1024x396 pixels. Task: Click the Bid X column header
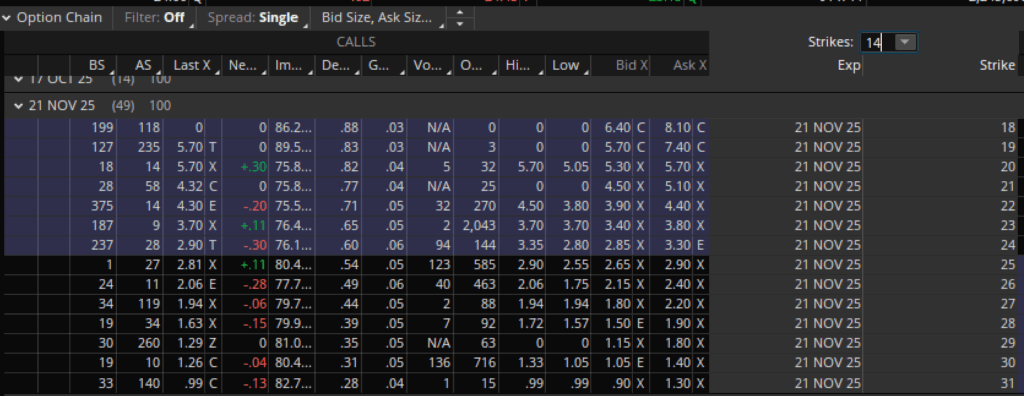(620, 65)
